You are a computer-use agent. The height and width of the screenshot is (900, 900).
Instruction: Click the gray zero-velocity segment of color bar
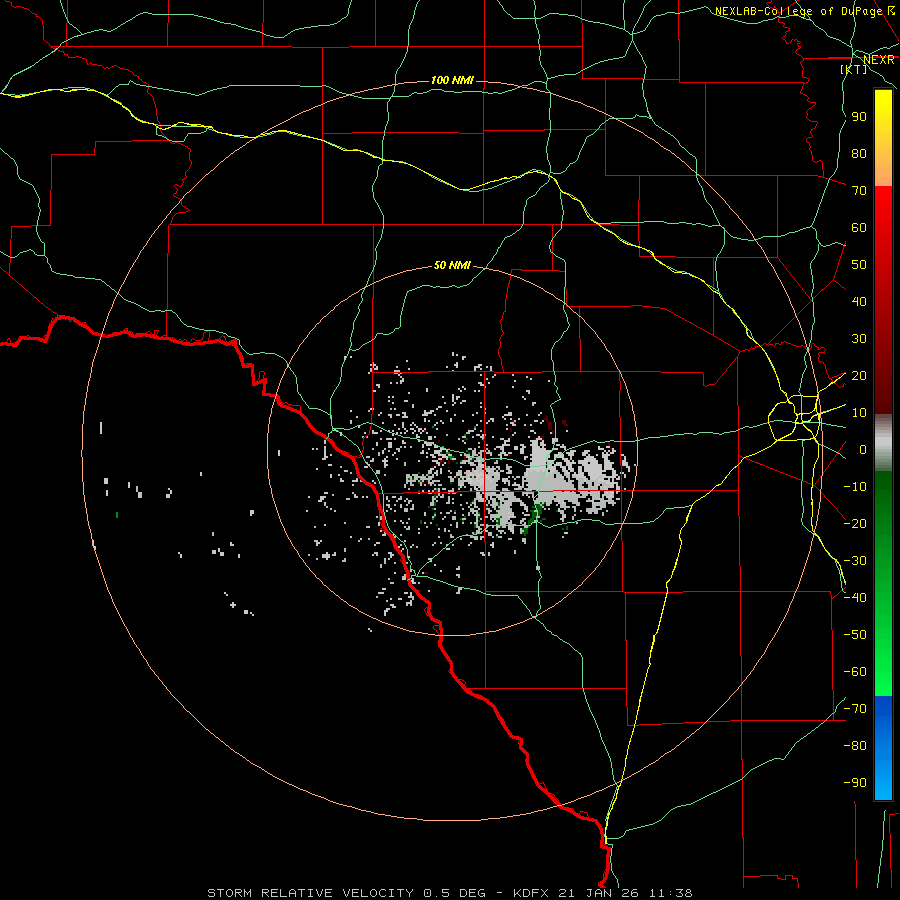click(x=883, y=443)
